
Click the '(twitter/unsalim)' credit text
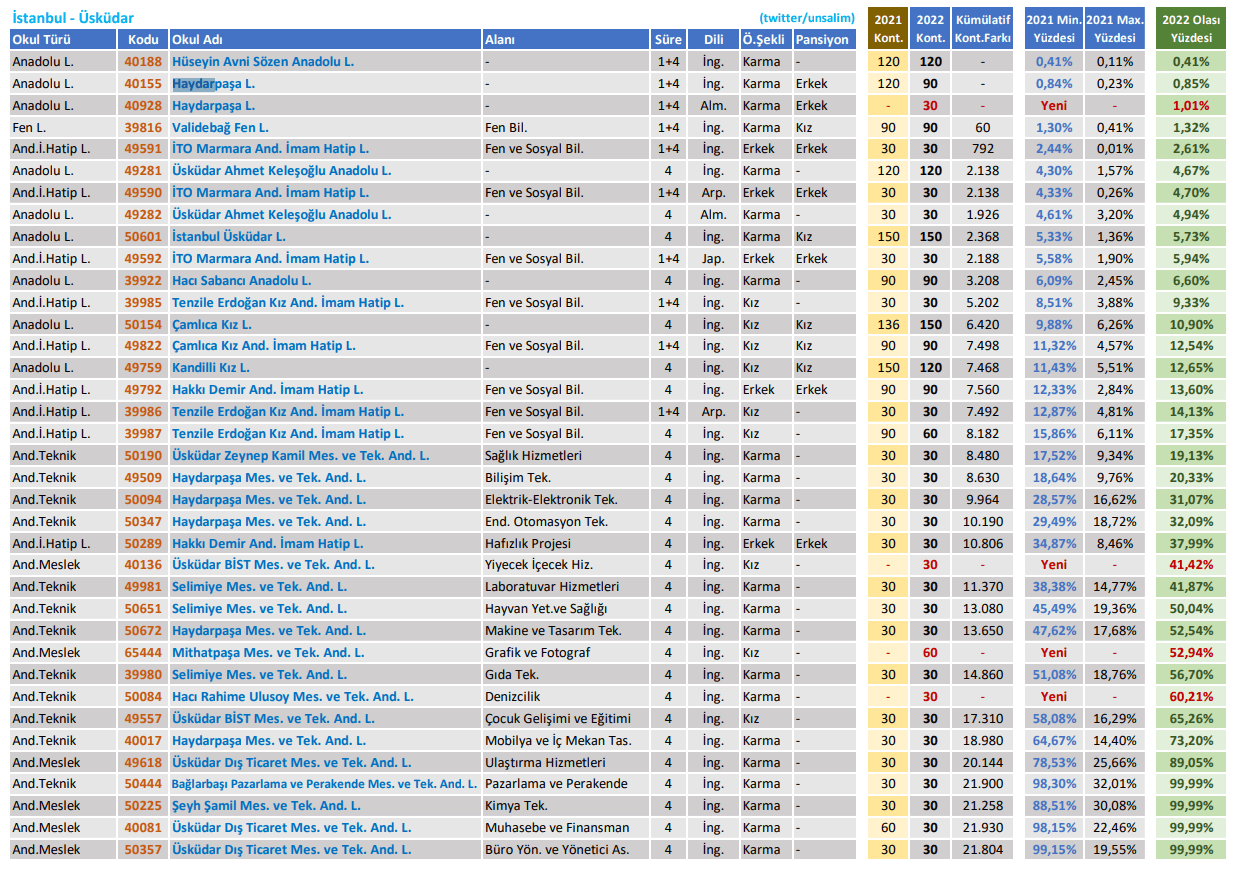click(x=807, y=18)
